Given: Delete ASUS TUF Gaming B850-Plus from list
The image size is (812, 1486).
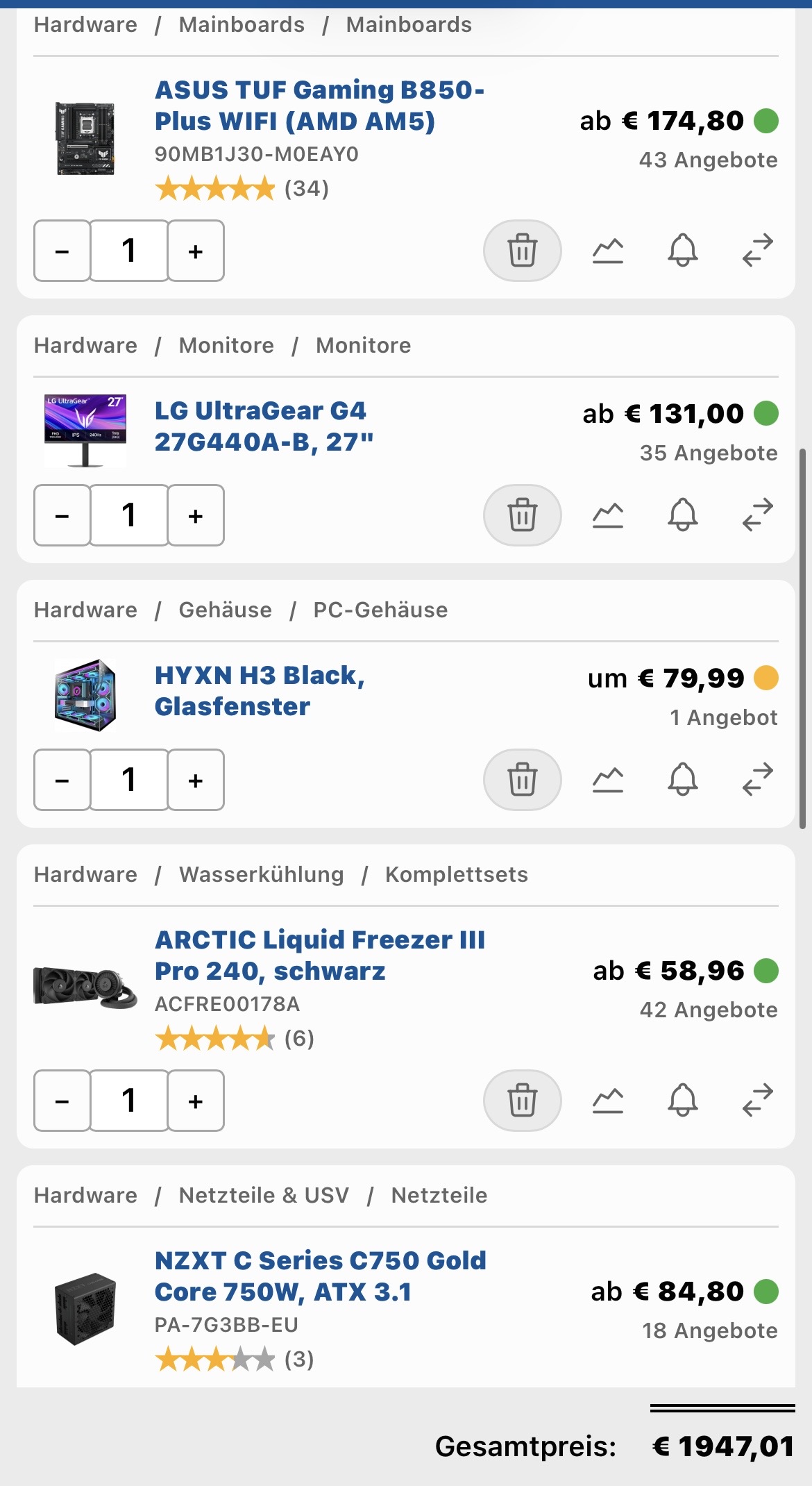Looking at the screenshot, I should (522, 251).
